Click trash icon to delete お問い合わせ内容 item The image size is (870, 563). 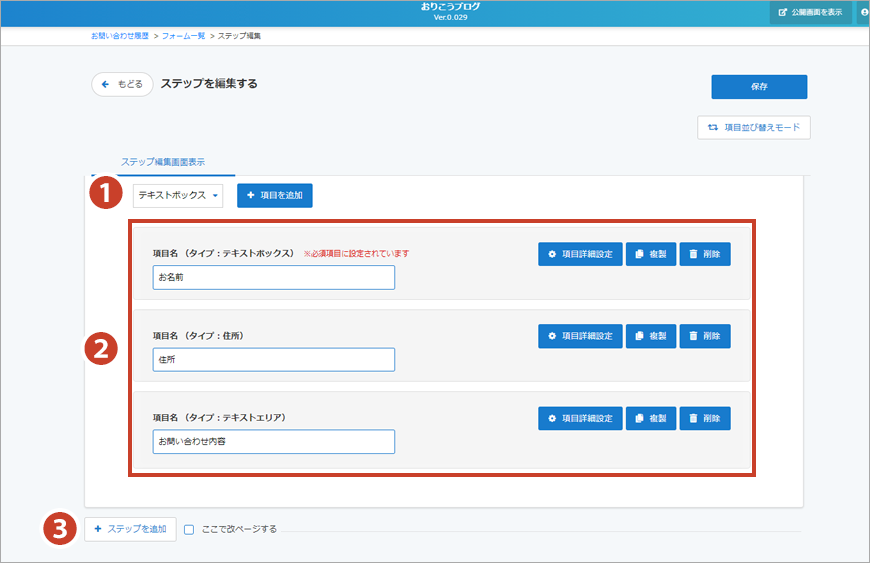(693, 419)
